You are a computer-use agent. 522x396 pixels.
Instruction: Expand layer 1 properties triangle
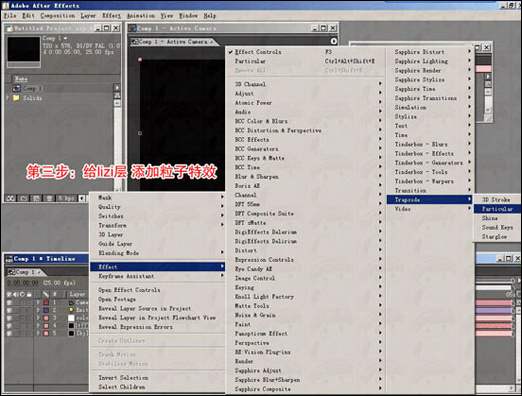(x=38, y=303)
